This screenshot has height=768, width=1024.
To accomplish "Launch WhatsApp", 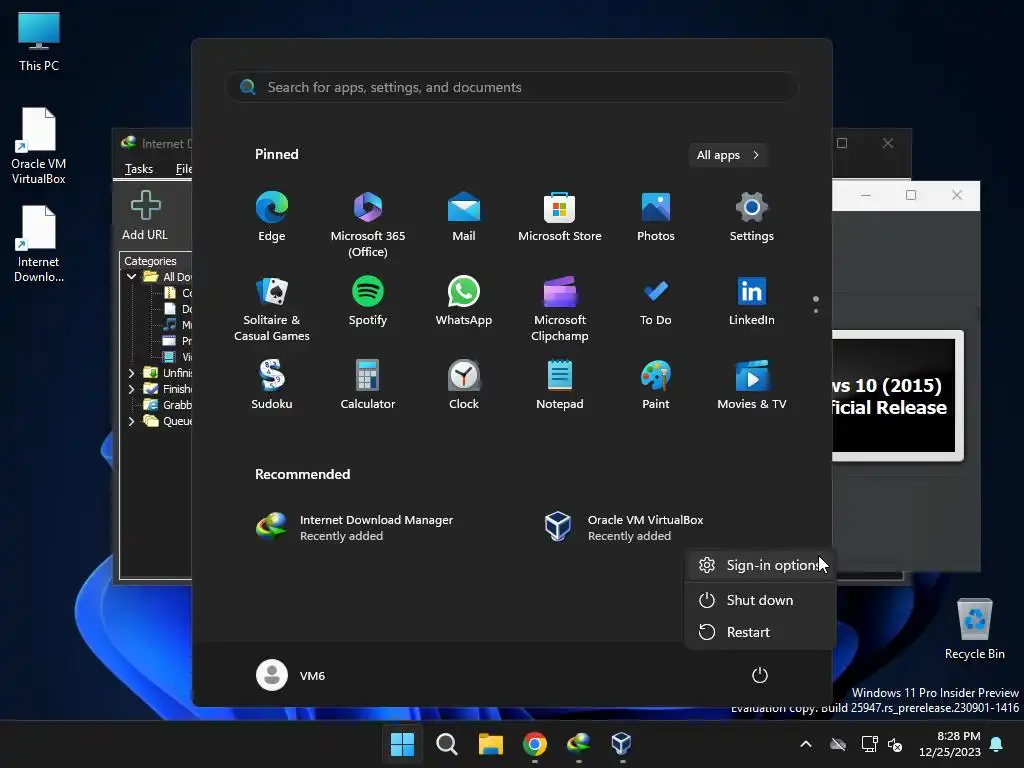I will coord(464,301).
